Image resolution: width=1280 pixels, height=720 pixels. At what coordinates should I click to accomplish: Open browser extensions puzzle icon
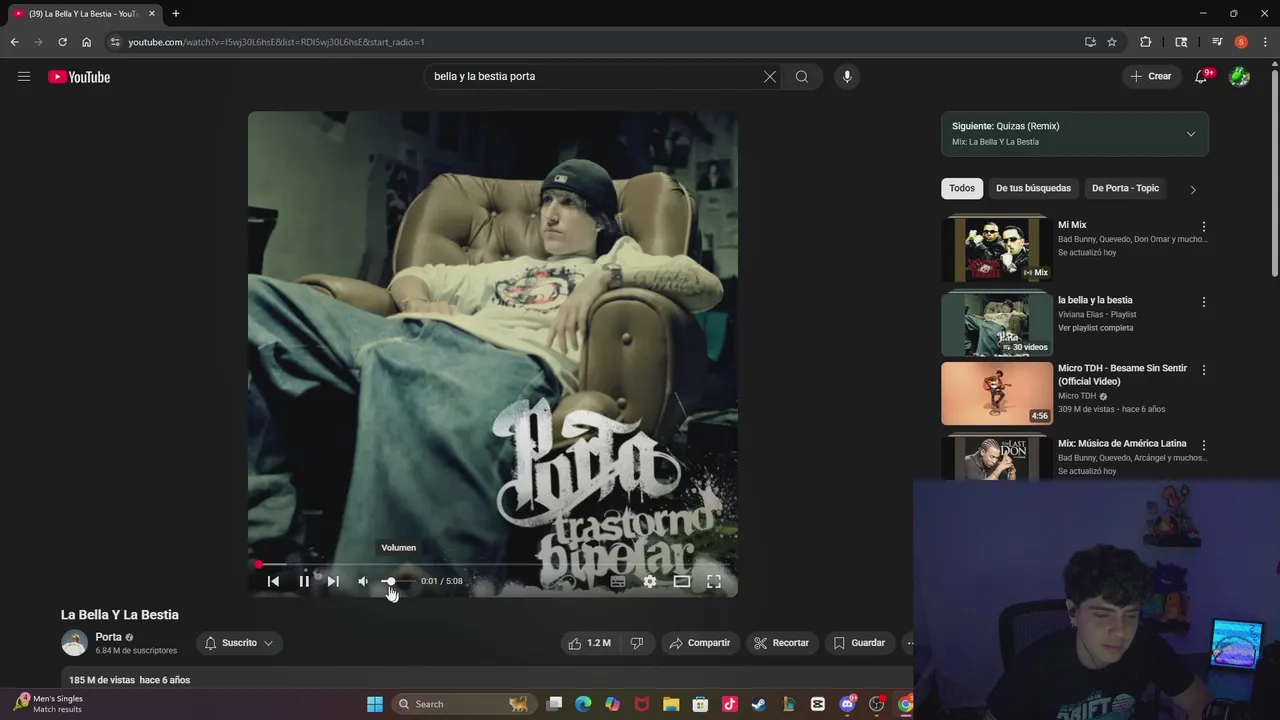coord(1146,42)
